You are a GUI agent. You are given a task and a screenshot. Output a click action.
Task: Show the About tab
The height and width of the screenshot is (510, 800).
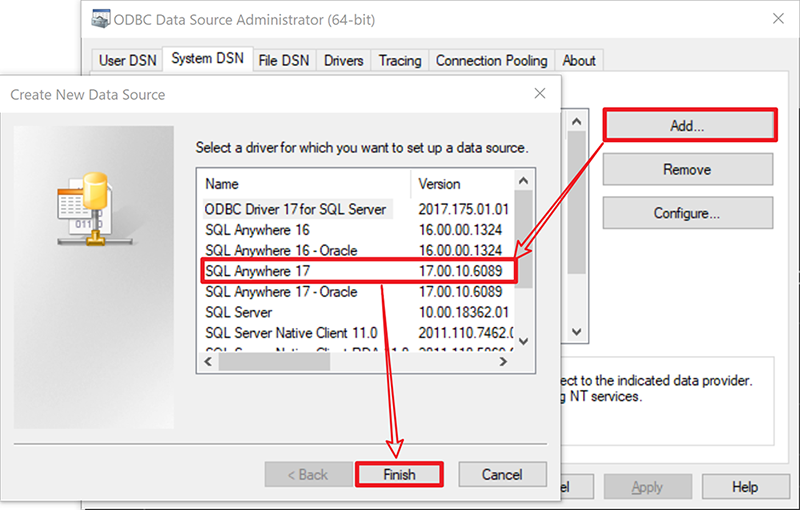(579, 60)
